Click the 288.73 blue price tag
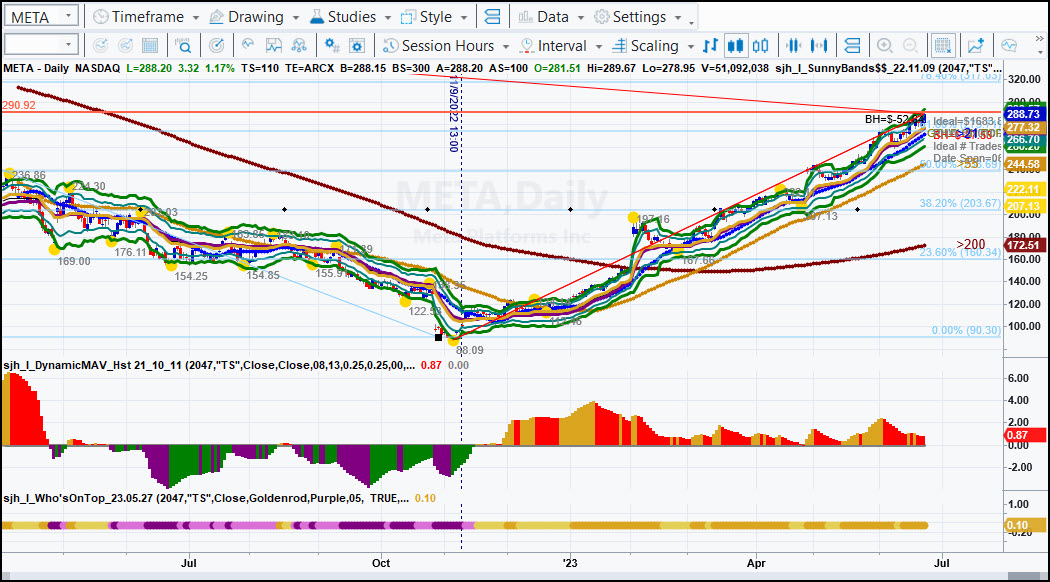This screenshot has height=582, width=1050. tap(1023, 115)
